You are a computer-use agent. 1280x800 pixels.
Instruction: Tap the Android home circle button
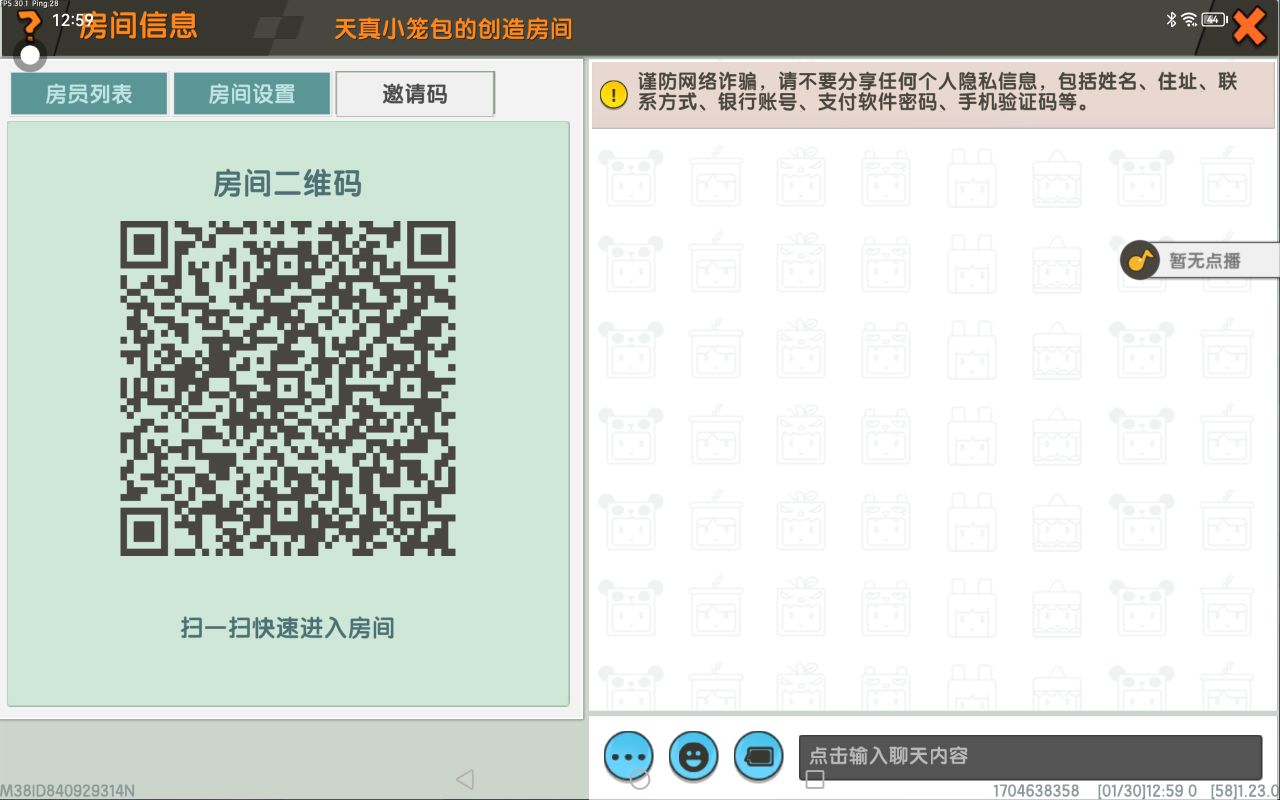(640, 779)
